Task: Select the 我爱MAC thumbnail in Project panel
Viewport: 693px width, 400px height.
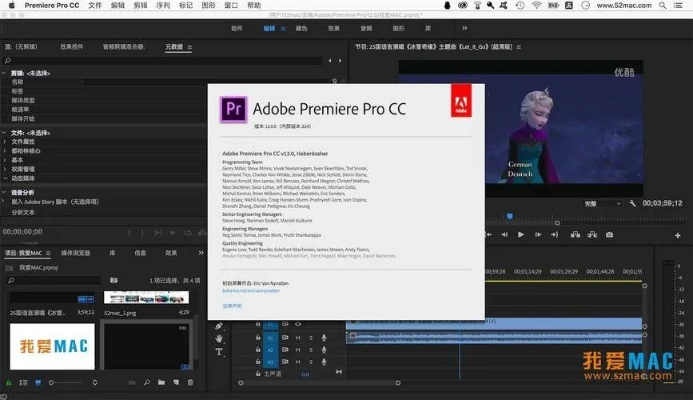Action: (51, 348)
